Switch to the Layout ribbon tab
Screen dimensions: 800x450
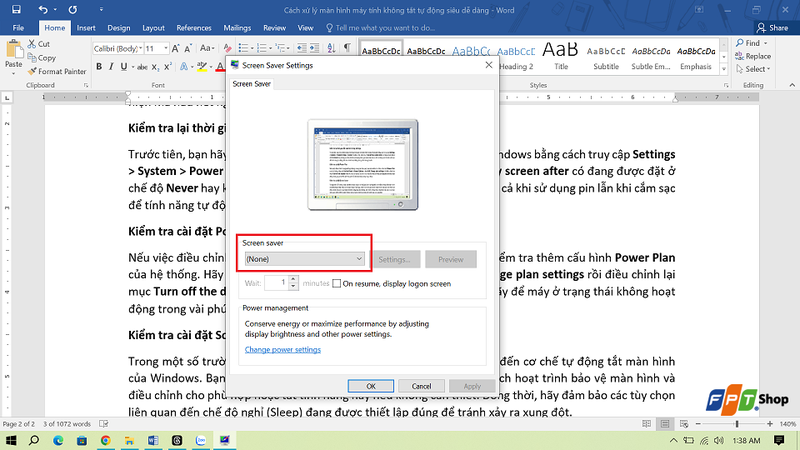coord(153,28)
